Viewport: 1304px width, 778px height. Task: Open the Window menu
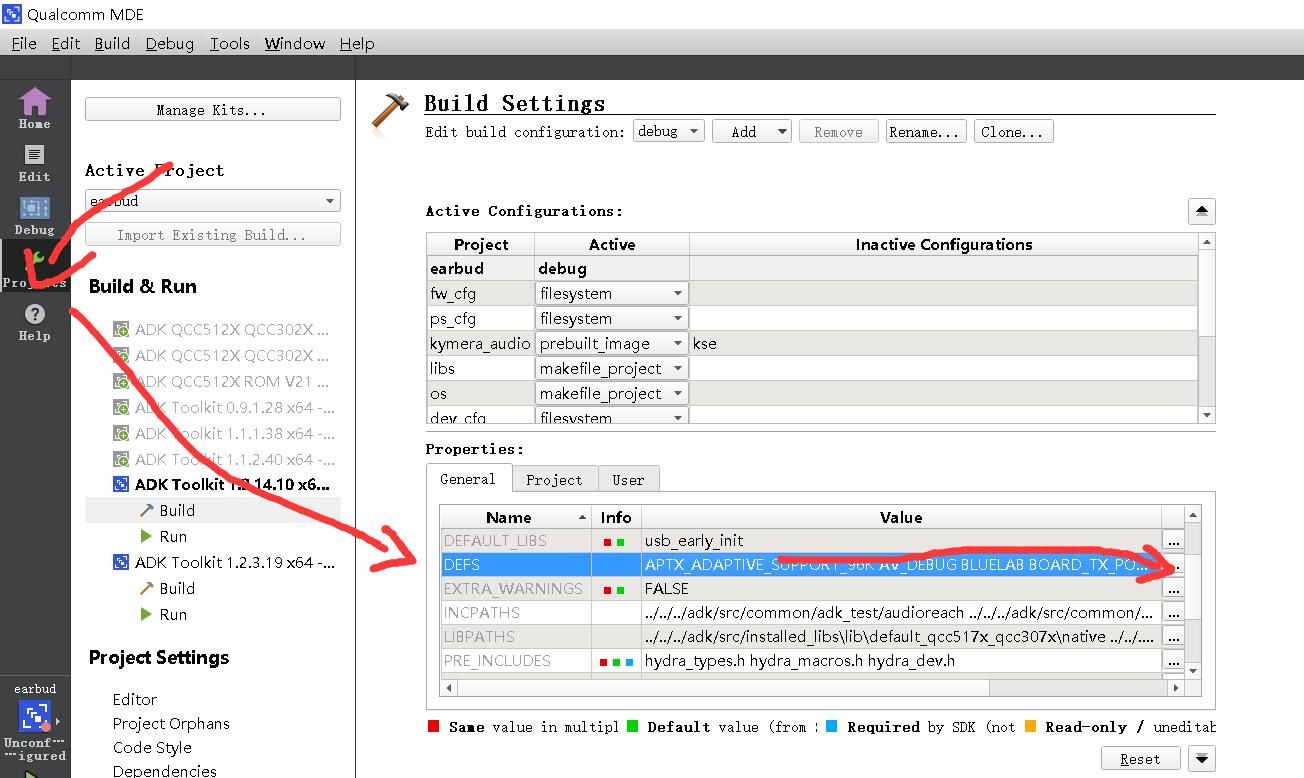pos(295,43)
